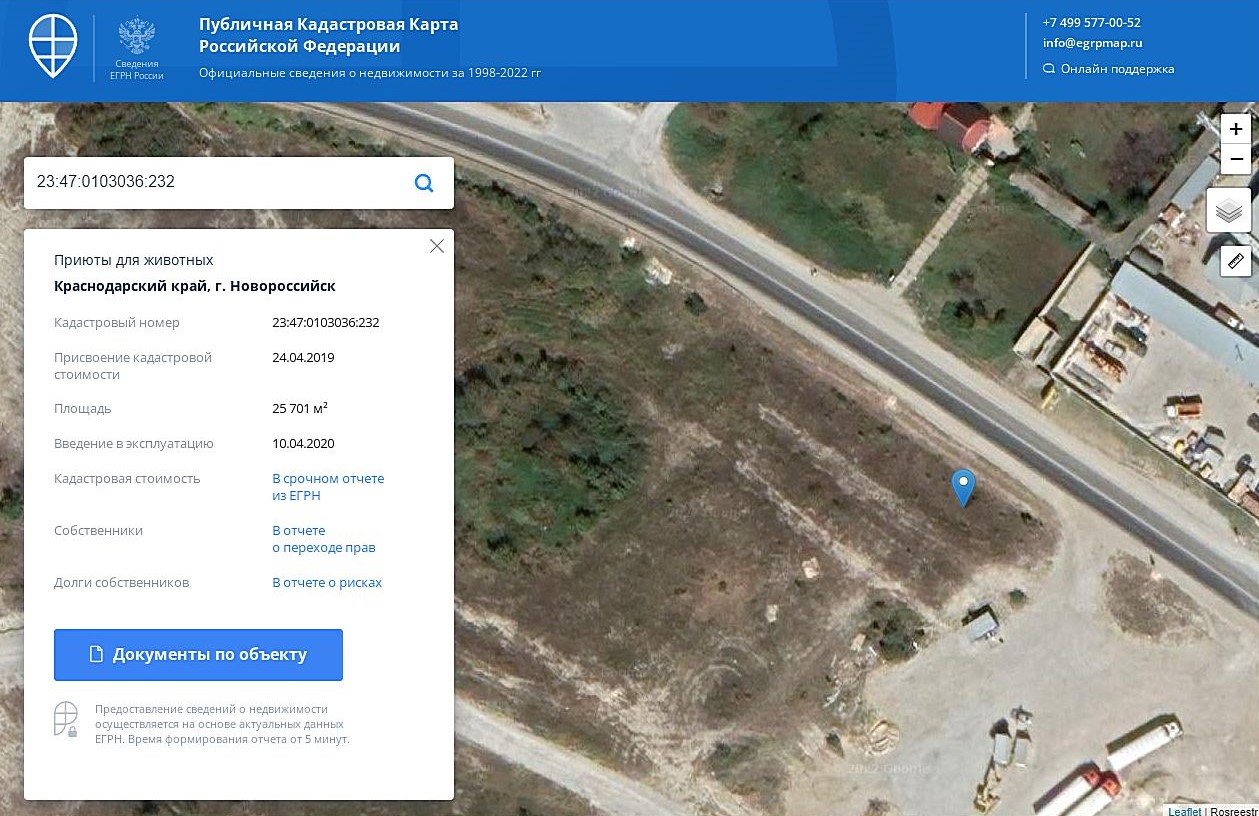This screenshot has width=1259, height=816.
Task: Click the magnifier search icon
Action: pos(424,183)
